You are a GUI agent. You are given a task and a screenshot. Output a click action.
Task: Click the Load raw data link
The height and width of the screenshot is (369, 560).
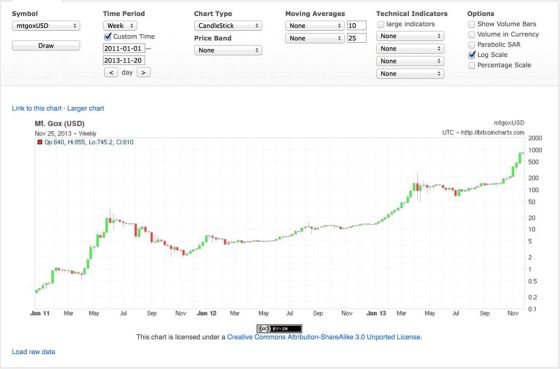pos(34,352)
